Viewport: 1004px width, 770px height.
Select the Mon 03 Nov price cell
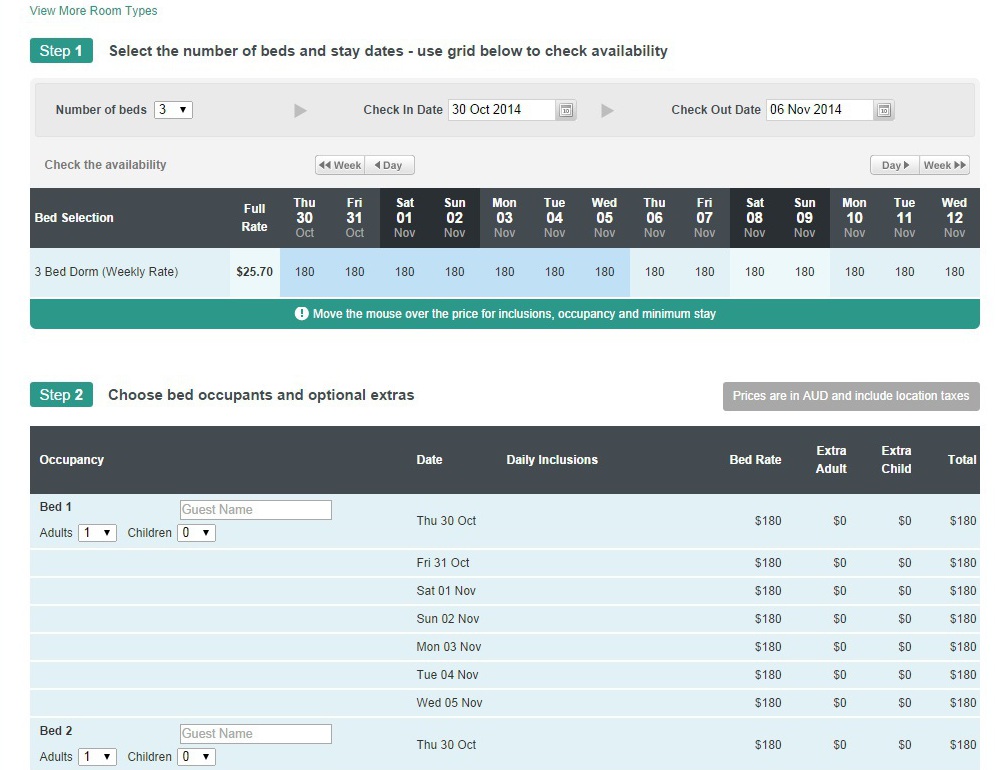505,272
